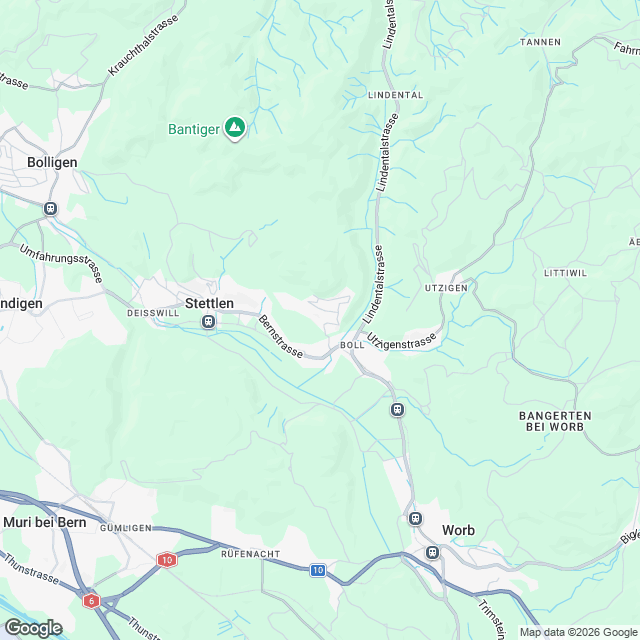Click the red route 10 highway shield
Screen dimensions: 640x640
[167, 560]
